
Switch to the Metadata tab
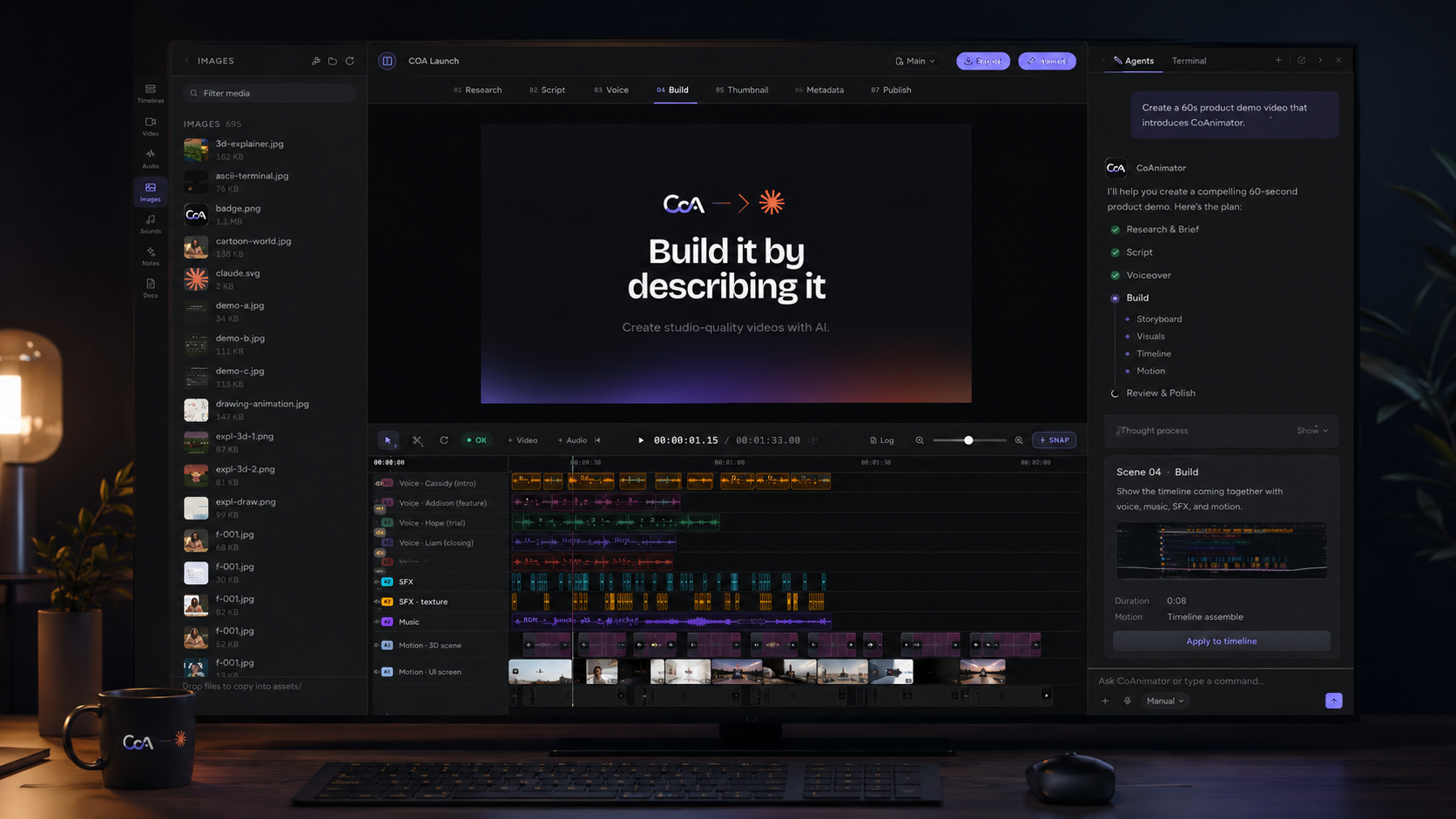tap(819, 90)
